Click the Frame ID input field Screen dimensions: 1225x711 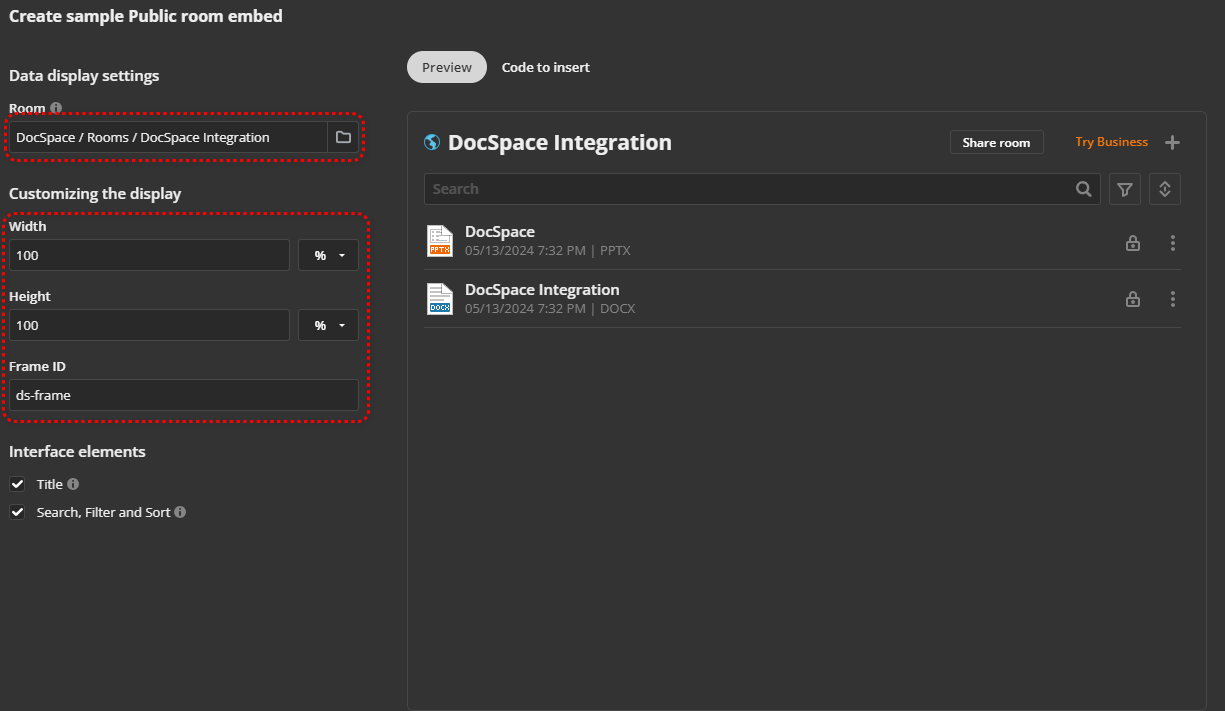point(183,395)
